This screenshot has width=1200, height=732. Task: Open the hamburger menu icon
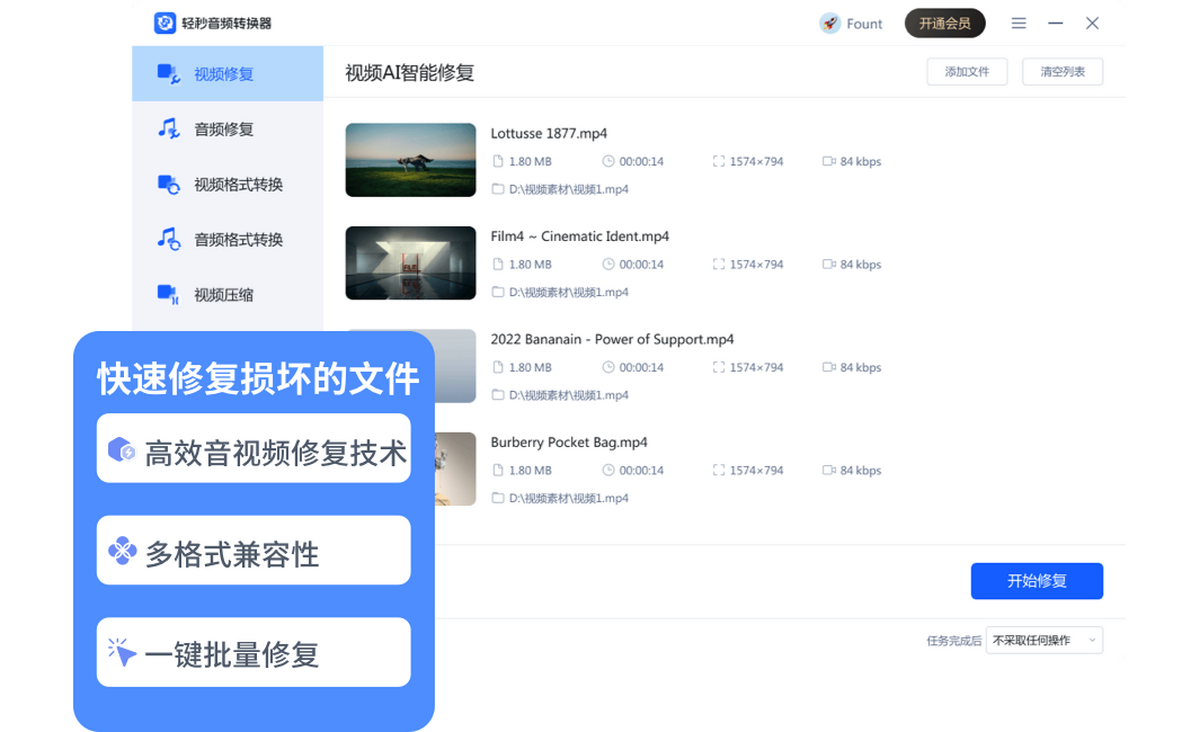1018,23
